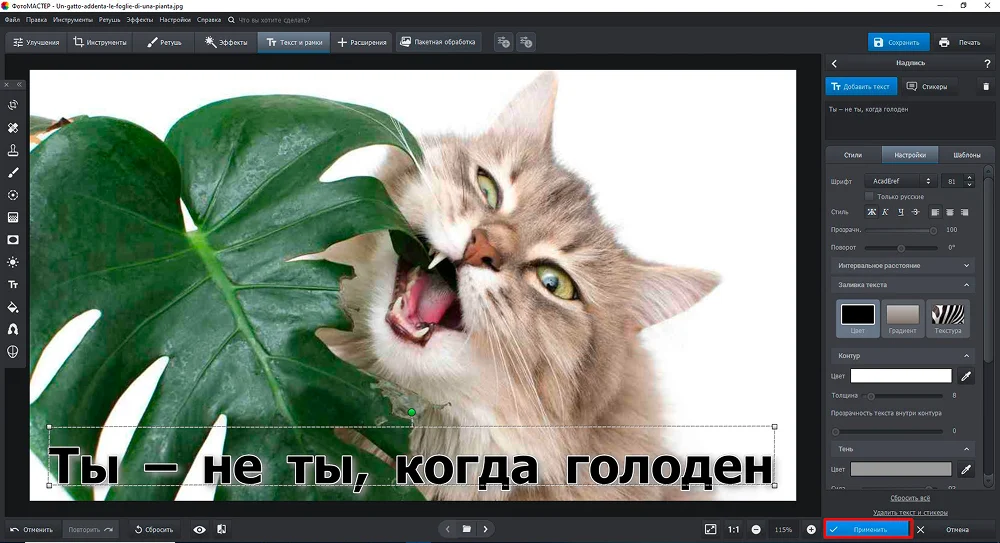Zoom in with the plus icon
The image size is (1000, 543).
pyautogui.click(x=811, y=530)
